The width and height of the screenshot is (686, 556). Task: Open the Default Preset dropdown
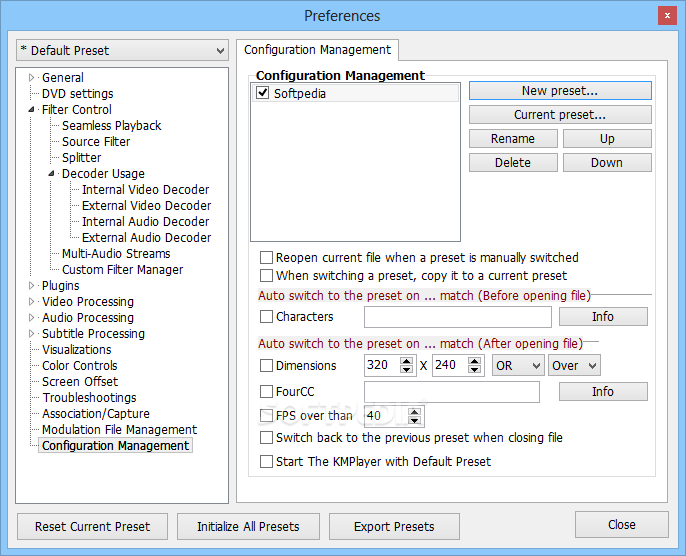(122, 50)
